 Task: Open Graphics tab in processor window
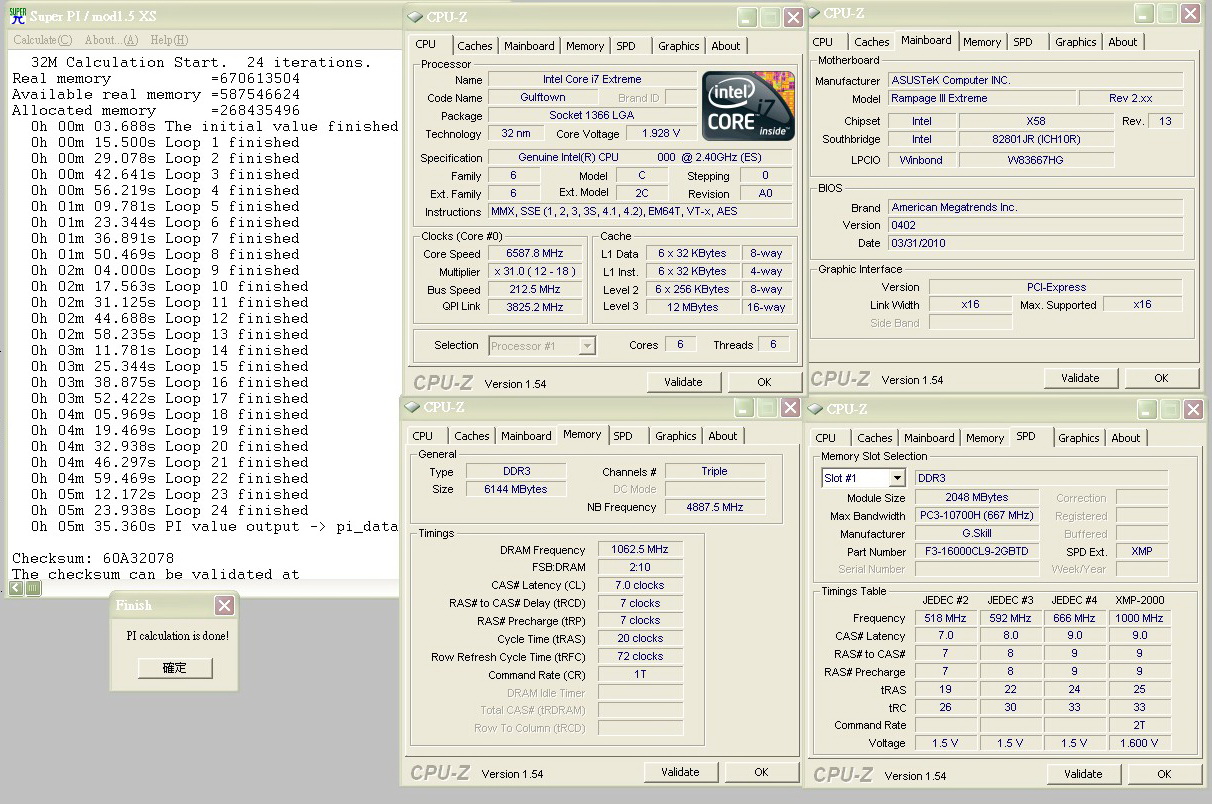(x=679, y=46)
